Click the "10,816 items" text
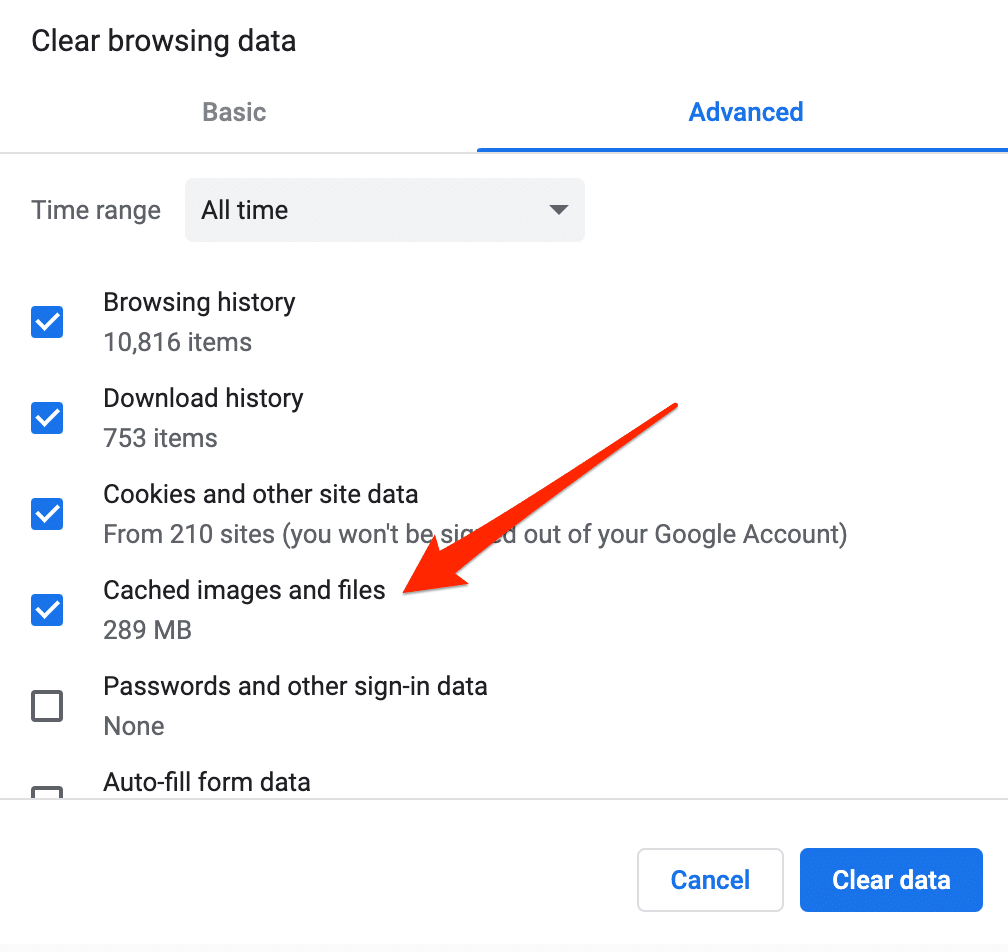This screenshot has width=1008, height=952. click(x=177, y=343)
